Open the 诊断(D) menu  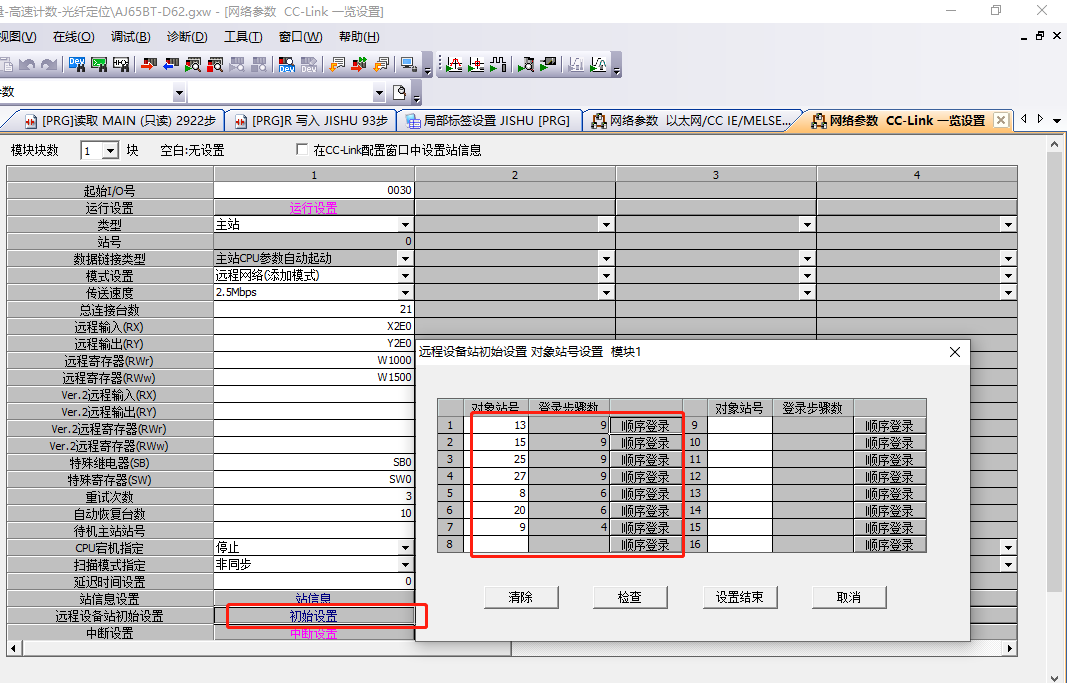tap(186, 37)
